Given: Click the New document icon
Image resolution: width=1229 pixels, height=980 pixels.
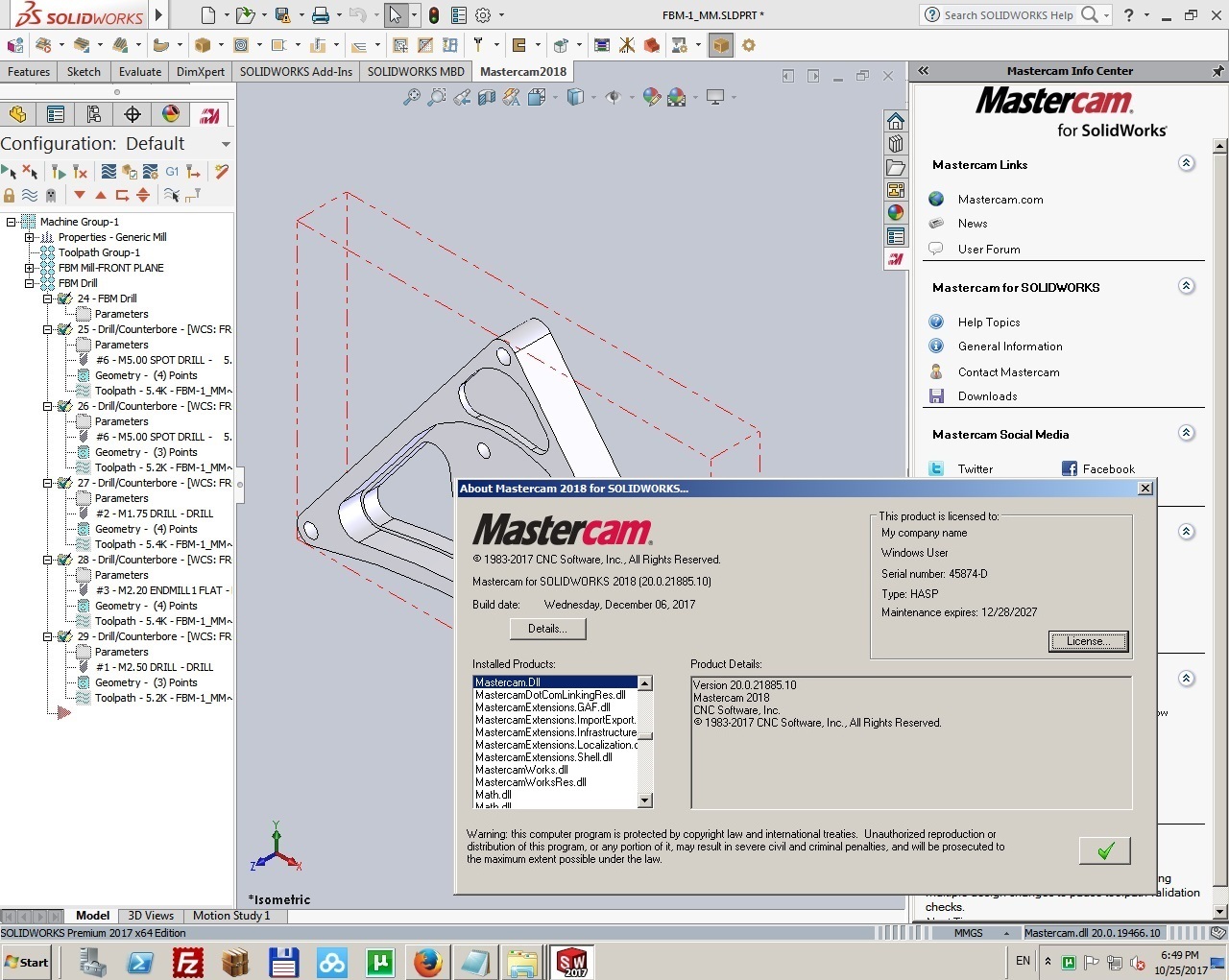Looking at the screenshot, I should (x=208, y=15).
